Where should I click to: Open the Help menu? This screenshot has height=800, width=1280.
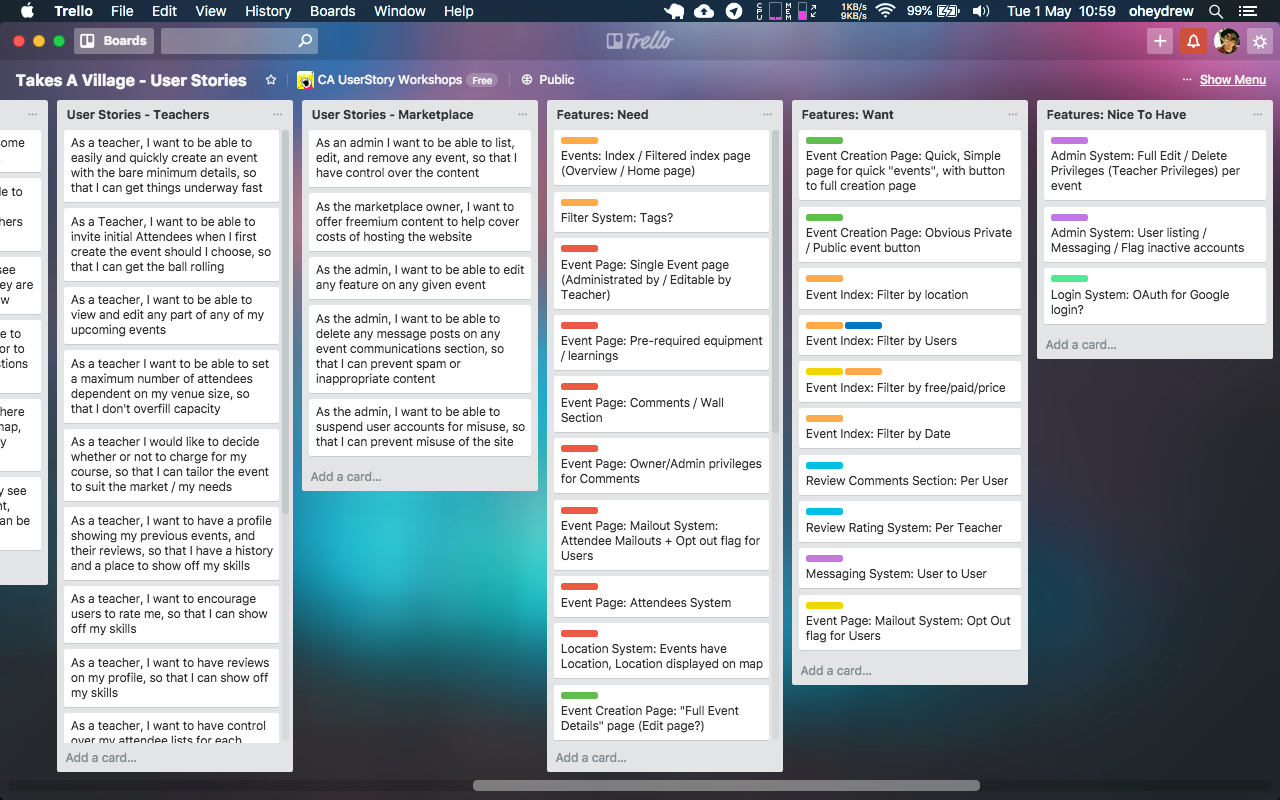click(x=459, y=11)
